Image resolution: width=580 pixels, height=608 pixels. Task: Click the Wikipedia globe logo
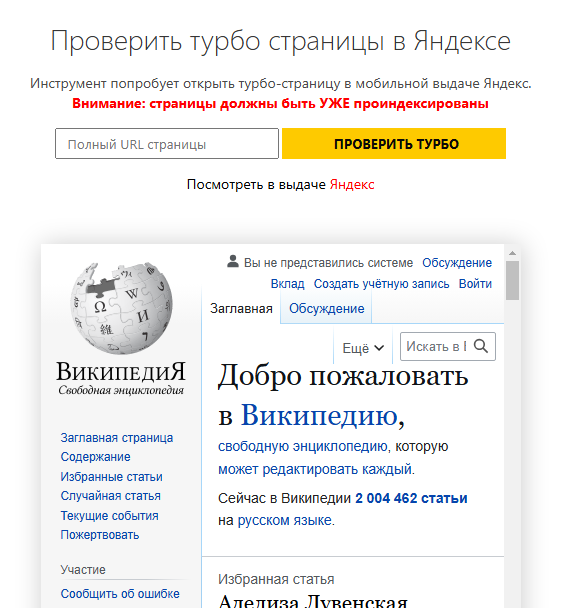(121, 308)
